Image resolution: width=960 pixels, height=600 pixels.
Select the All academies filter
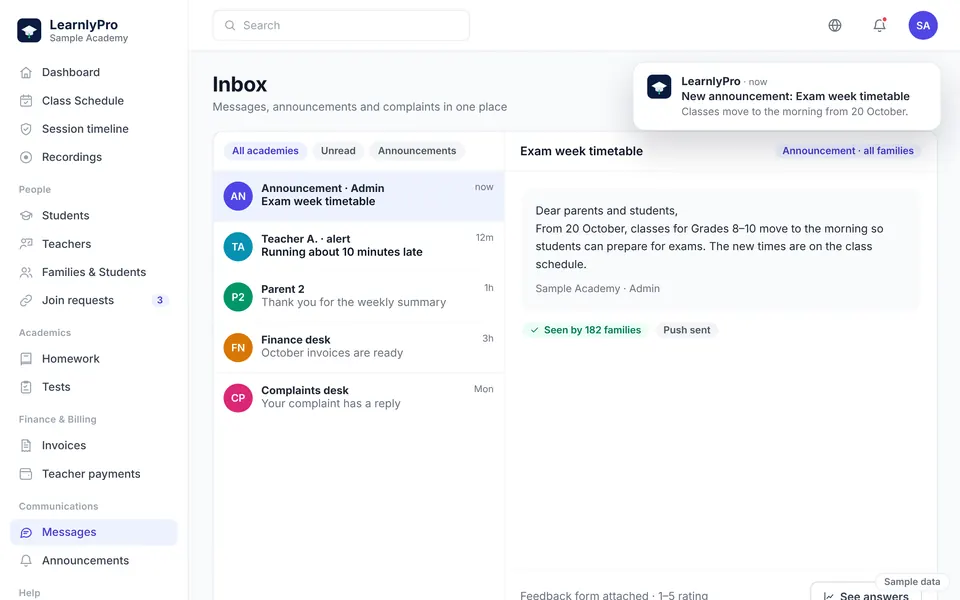tap(265, 151)
